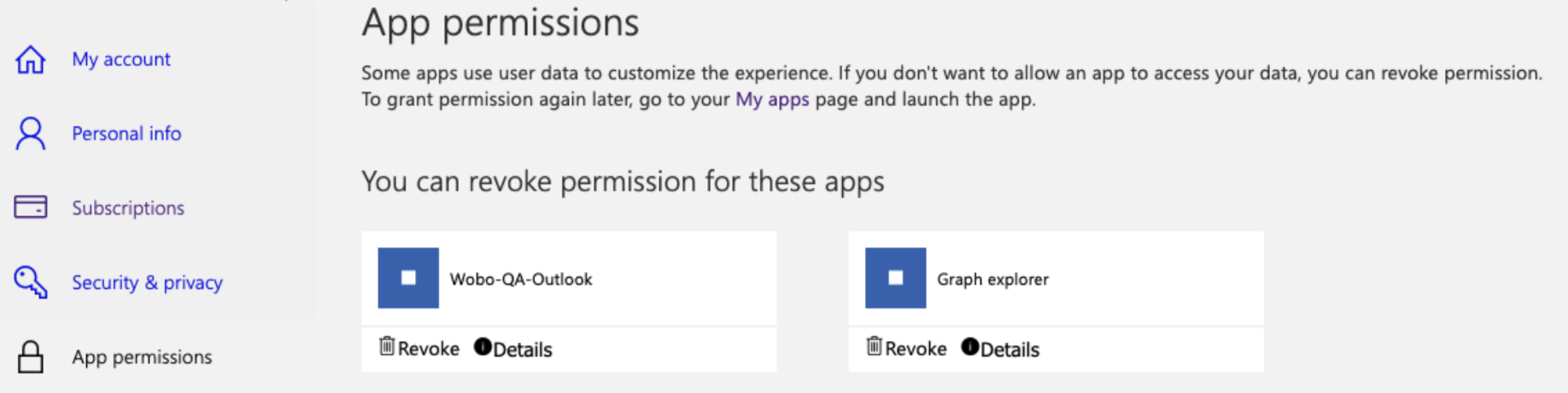Revoke permission for Graph explorer
Image resolution: width=1568 pixels, height=393 pixels.
pyautogui.click(x=916, y=349)
